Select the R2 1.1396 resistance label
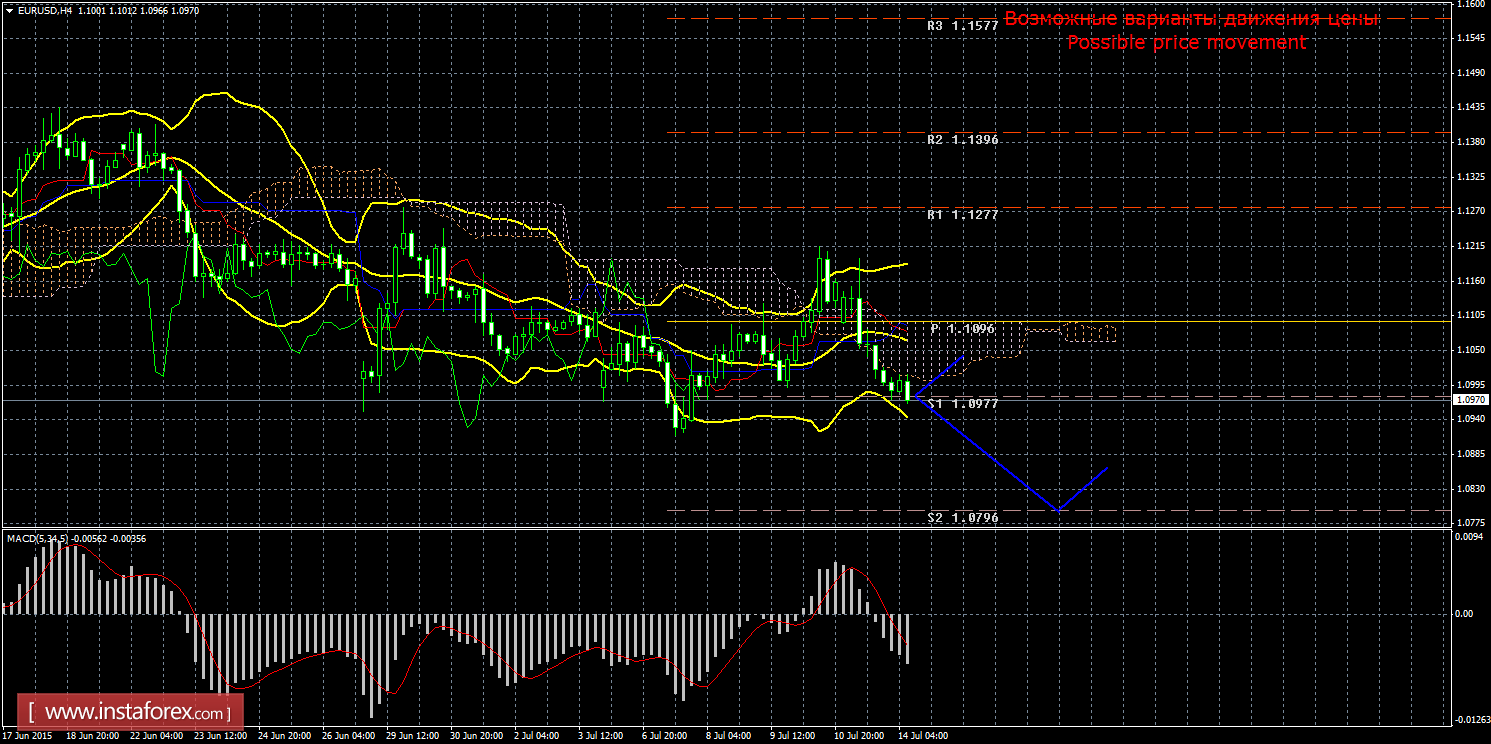Image resolution: width=1491 pixels, height=744 pixels. 962,140
